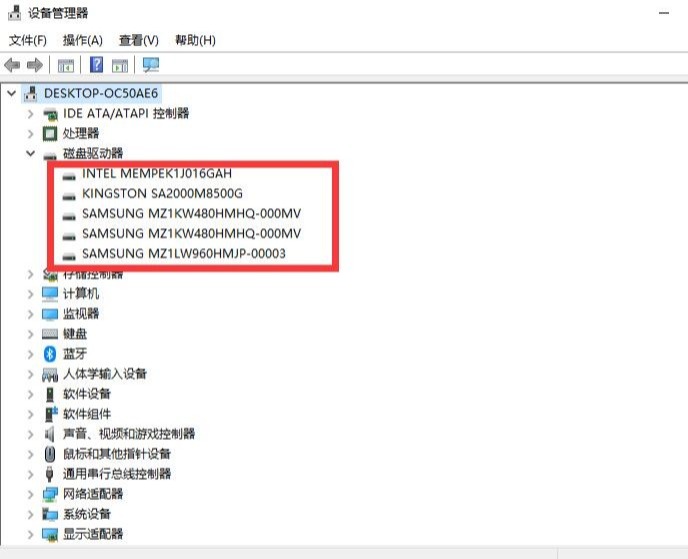Open the 查看(V) menu
The width and height of the screenshot is (688, 559).
[139, 40]
